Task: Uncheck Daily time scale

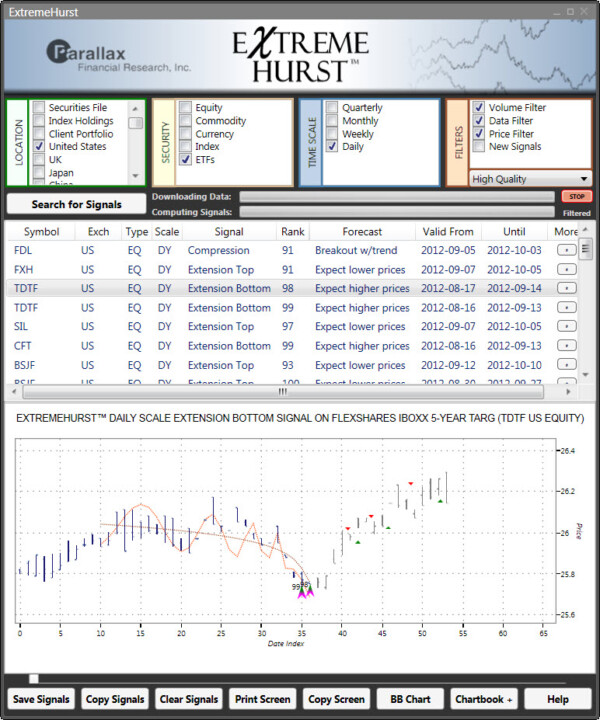Action: coord(332,146)
